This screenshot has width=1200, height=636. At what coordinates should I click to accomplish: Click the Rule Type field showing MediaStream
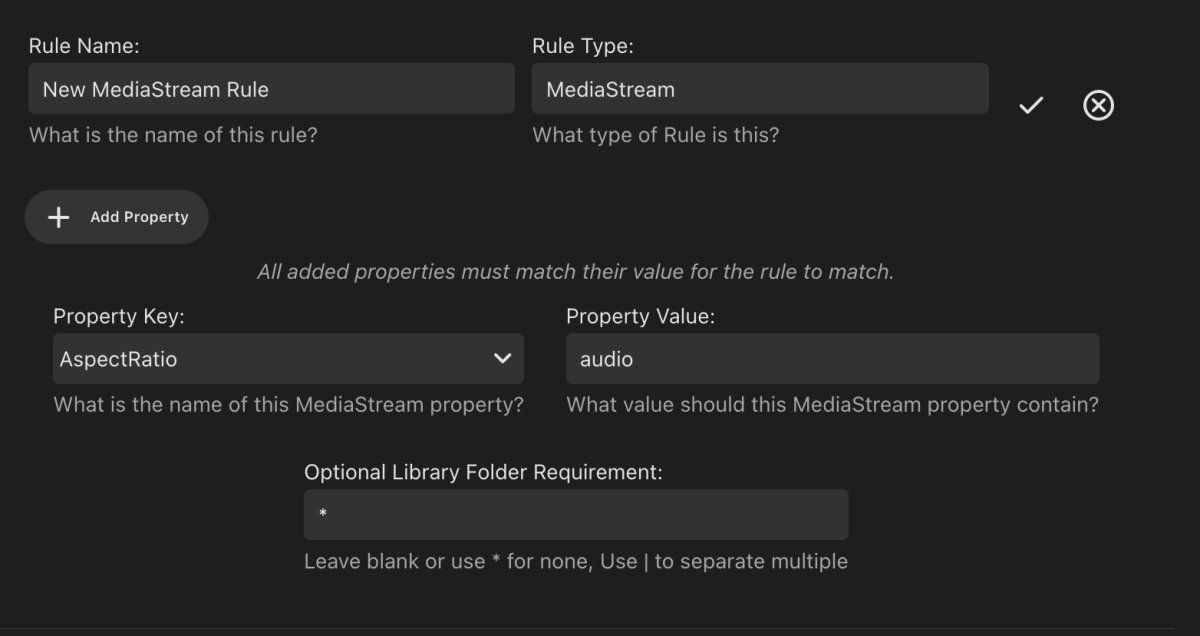759,89
